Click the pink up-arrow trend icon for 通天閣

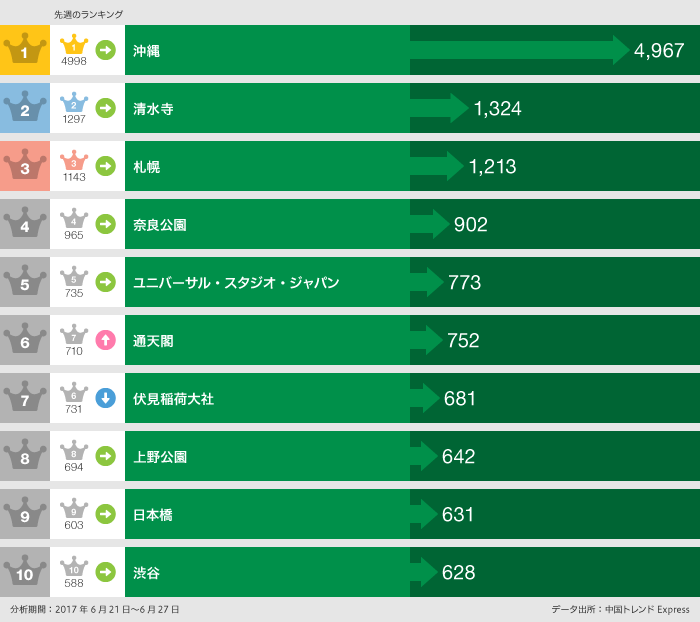(105, 340)
